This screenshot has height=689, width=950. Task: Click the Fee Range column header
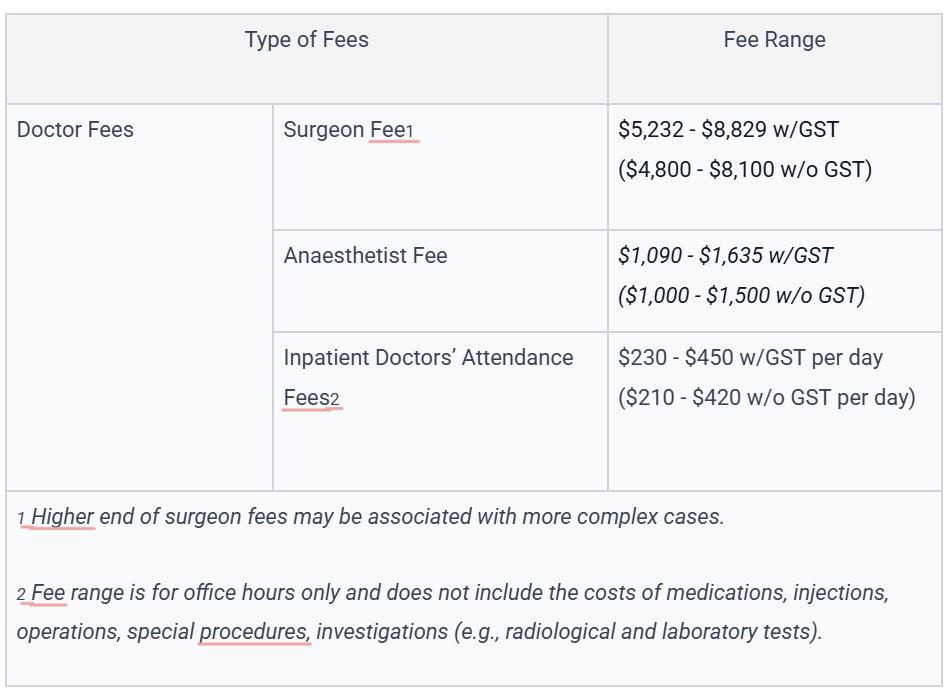(x=774, y=59)
